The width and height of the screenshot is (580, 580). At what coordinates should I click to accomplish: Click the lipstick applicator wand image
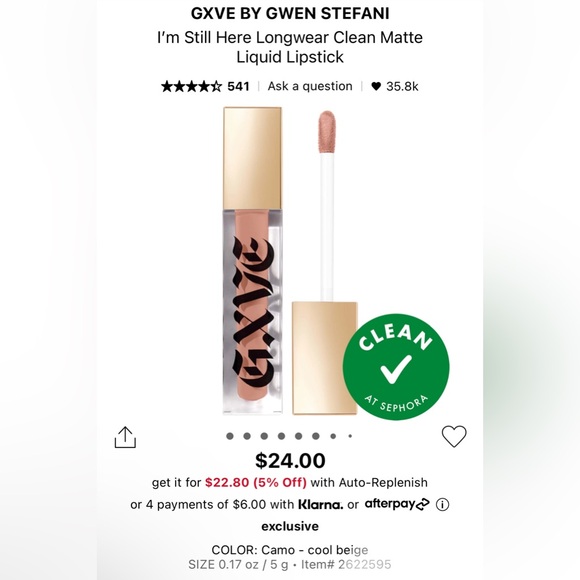[325, 262]
